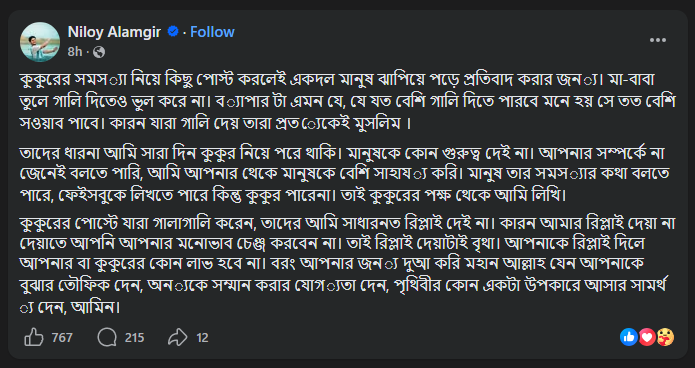
Task: Click the first paragraph starting কুকুরের সমস্যা
Action: click(x=348, y=101)
